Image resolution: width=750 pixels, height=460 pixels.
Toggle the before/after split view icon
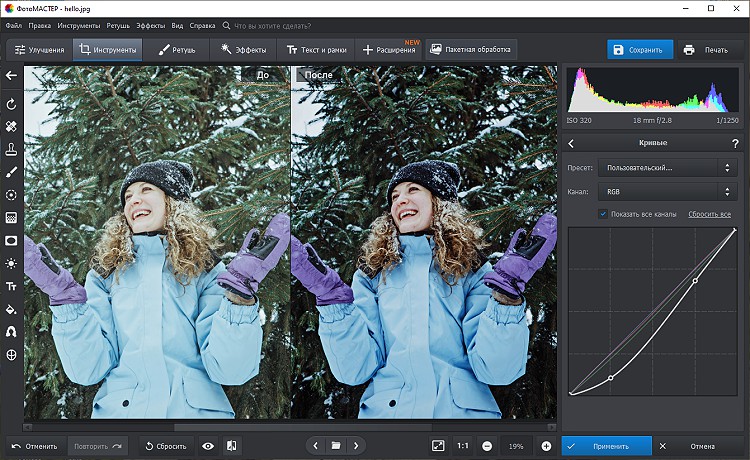point(231,446)
